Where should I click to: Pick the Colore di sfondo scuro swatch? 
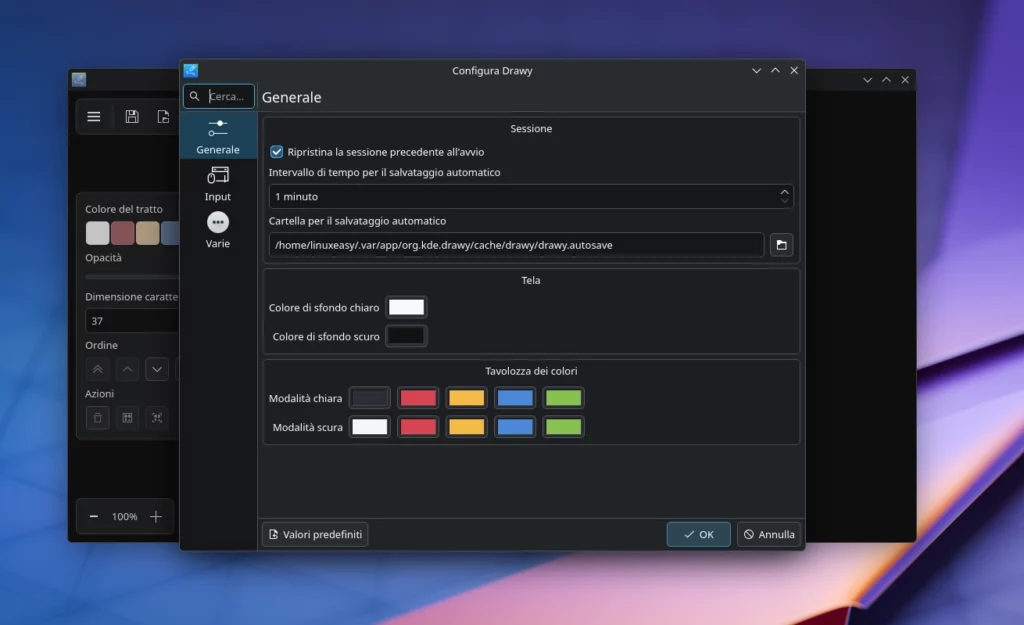tap(406, 336)
